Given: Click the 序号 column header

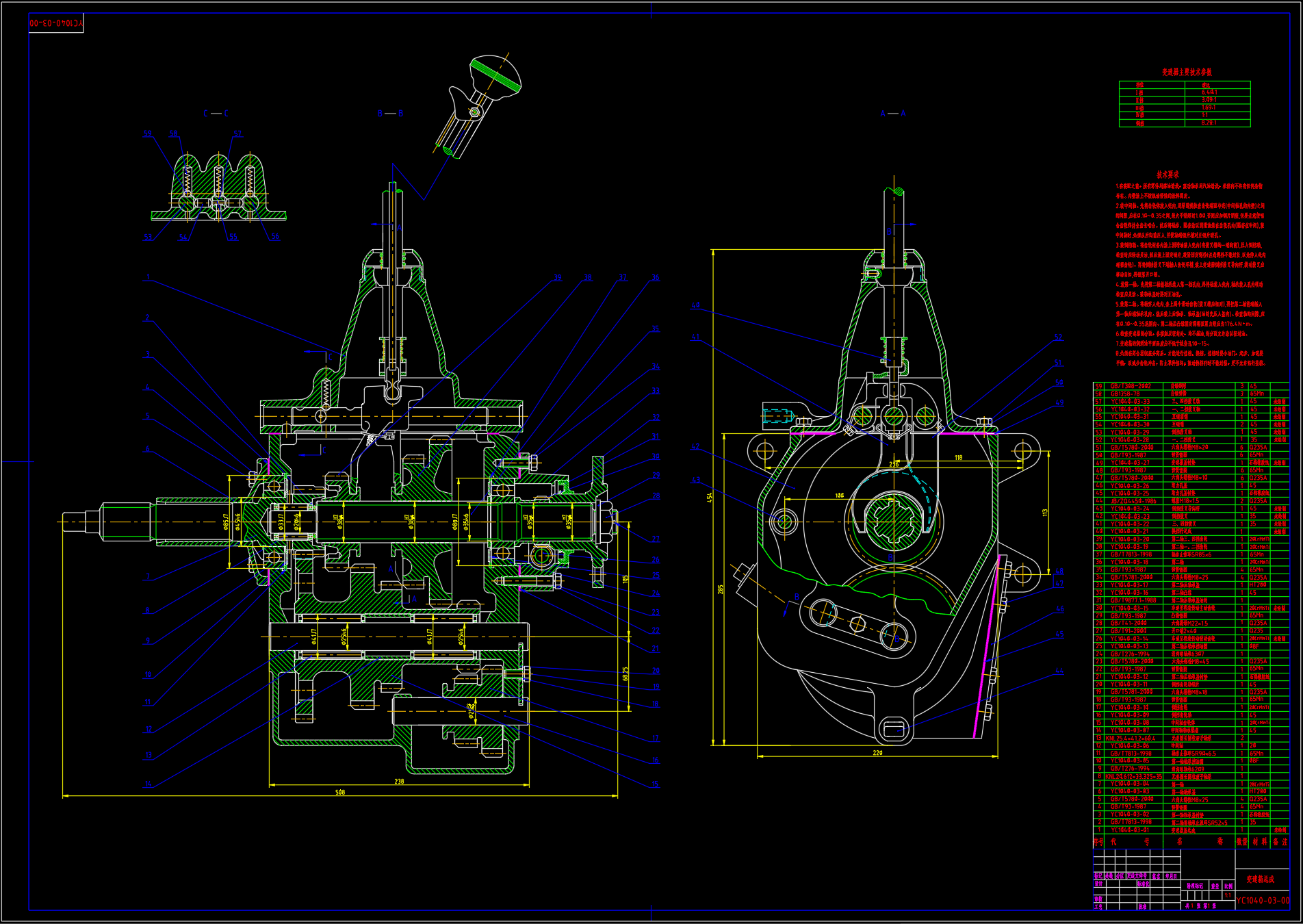Looking at the screenshot, I should 1099,842.
